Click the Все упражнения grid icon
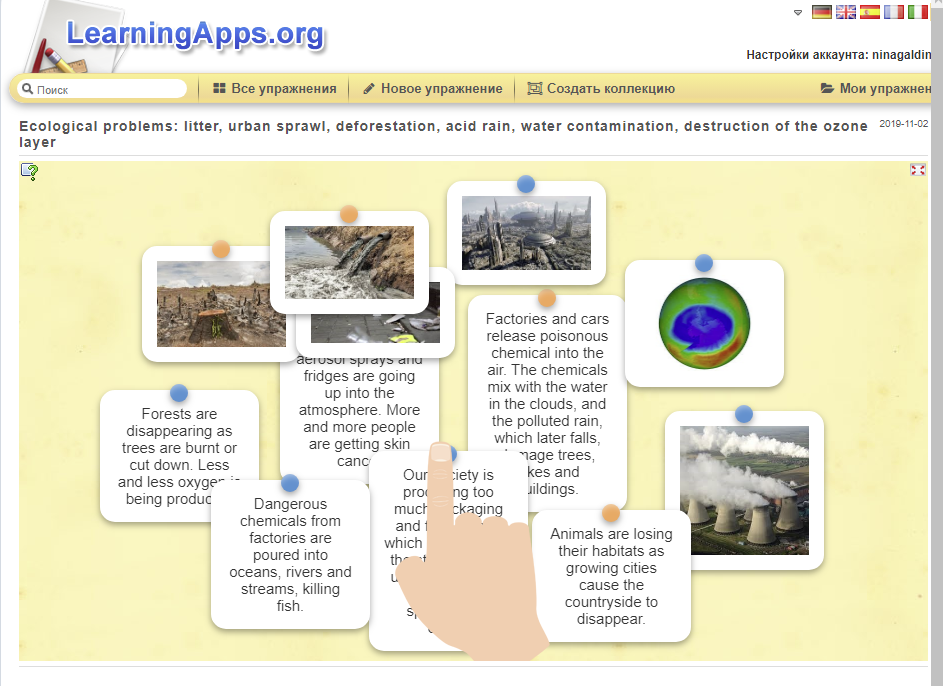Viewport: 943px width, 686px height. [x=220, y=88]
